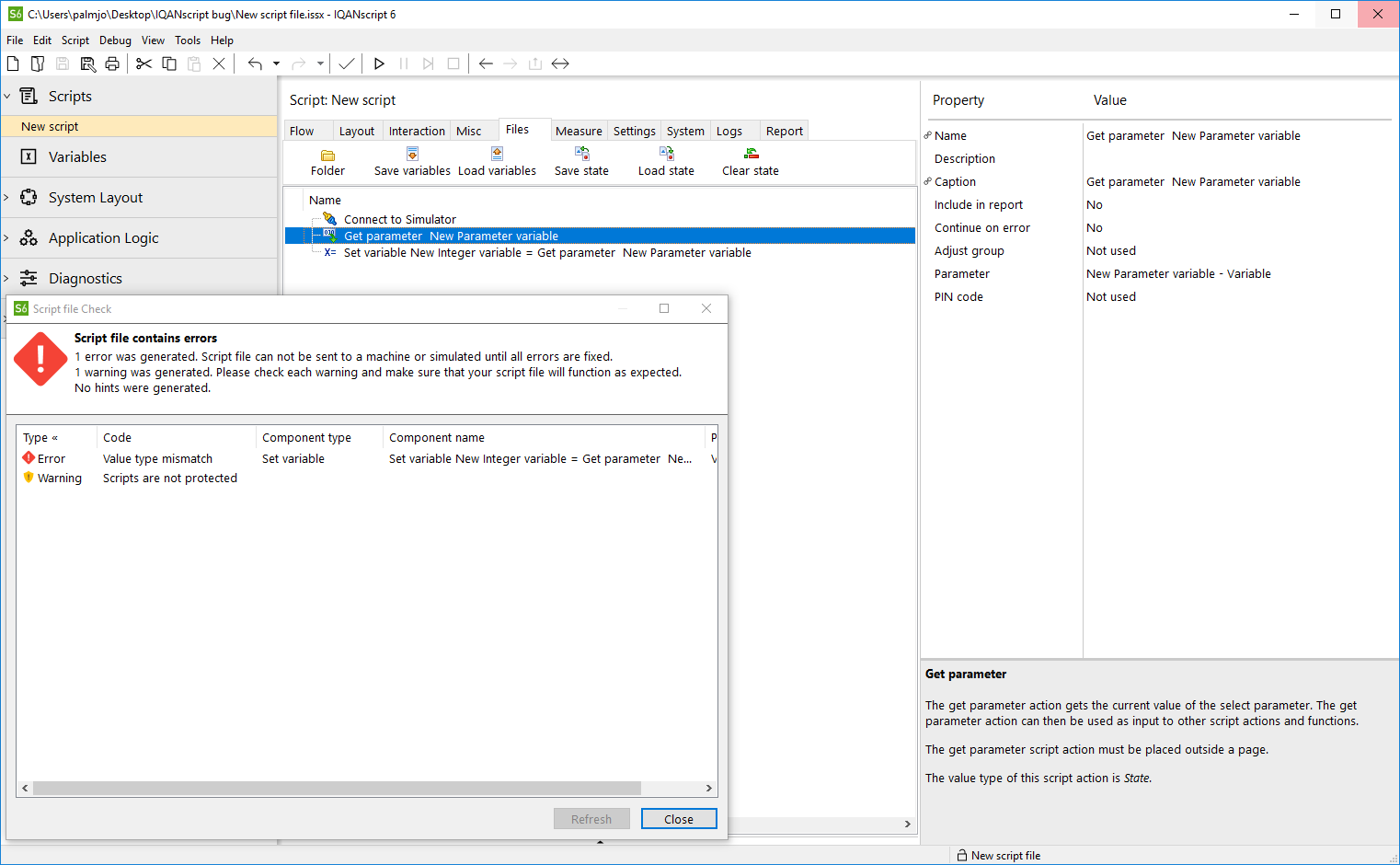Switch to the Measure tab
Image resolution: width=1400 pixels, height=865 pixels.
[x=579, y=131]
